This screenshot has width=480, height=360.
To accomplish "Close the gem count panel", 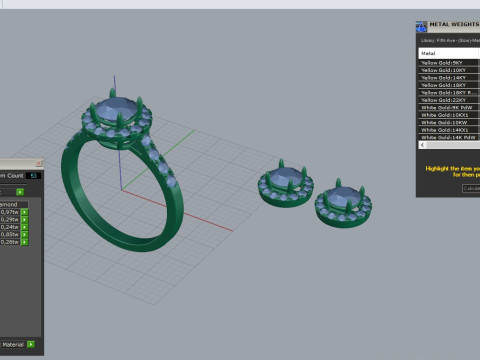I will pos(39,163).
